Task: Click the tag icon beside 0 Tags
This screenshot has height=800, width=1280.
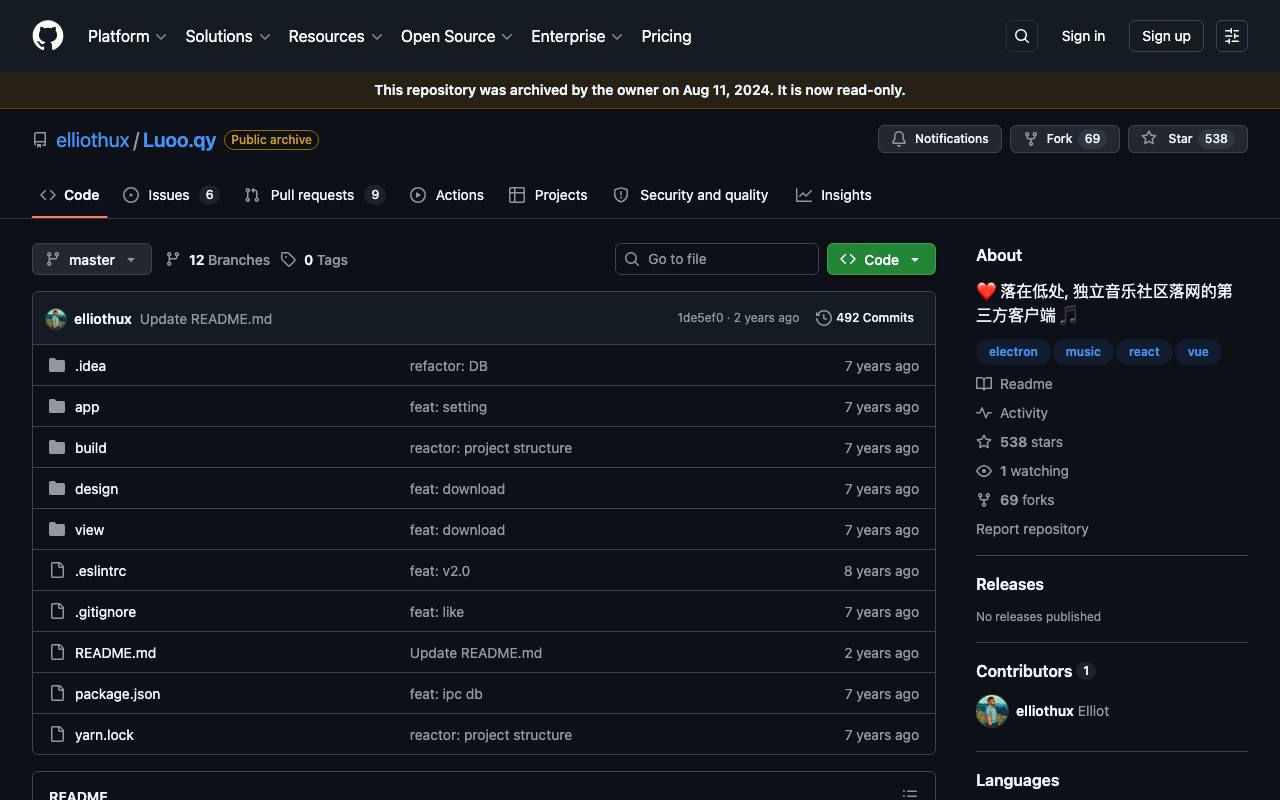Action: pos(288,260)
